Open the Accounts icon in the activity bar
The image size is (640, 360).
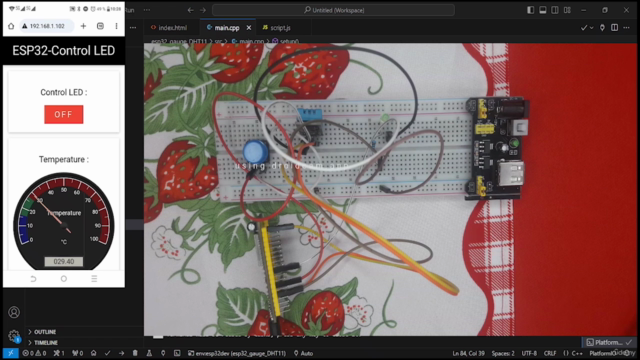pyautogui.click(x=14, y=312)
